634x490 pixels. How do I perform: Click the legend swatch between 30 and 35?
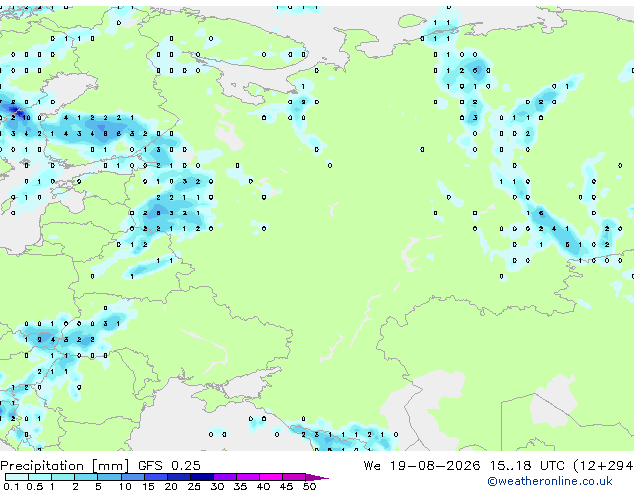pos(224,477)
